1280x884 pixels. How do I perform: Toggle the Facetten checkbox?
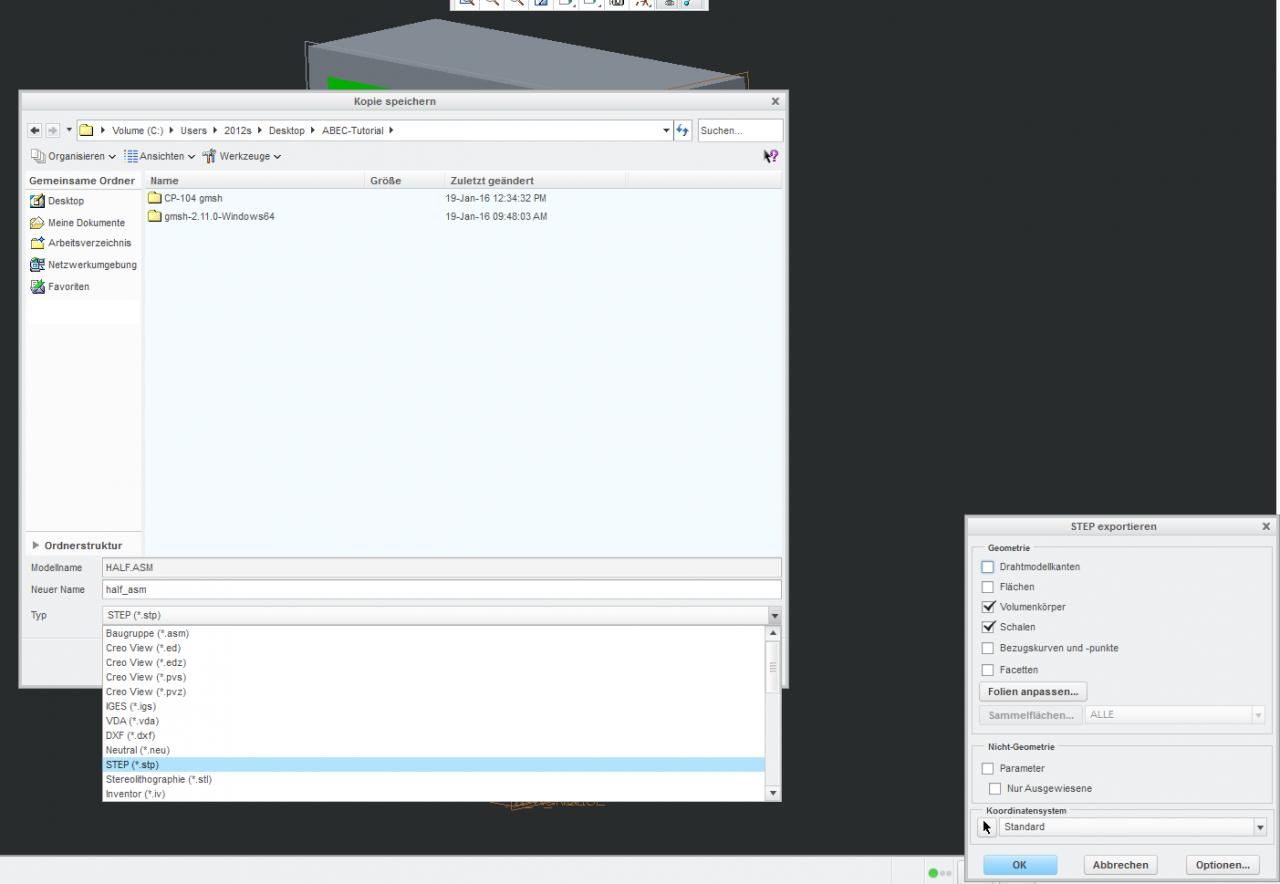point(988,670)
